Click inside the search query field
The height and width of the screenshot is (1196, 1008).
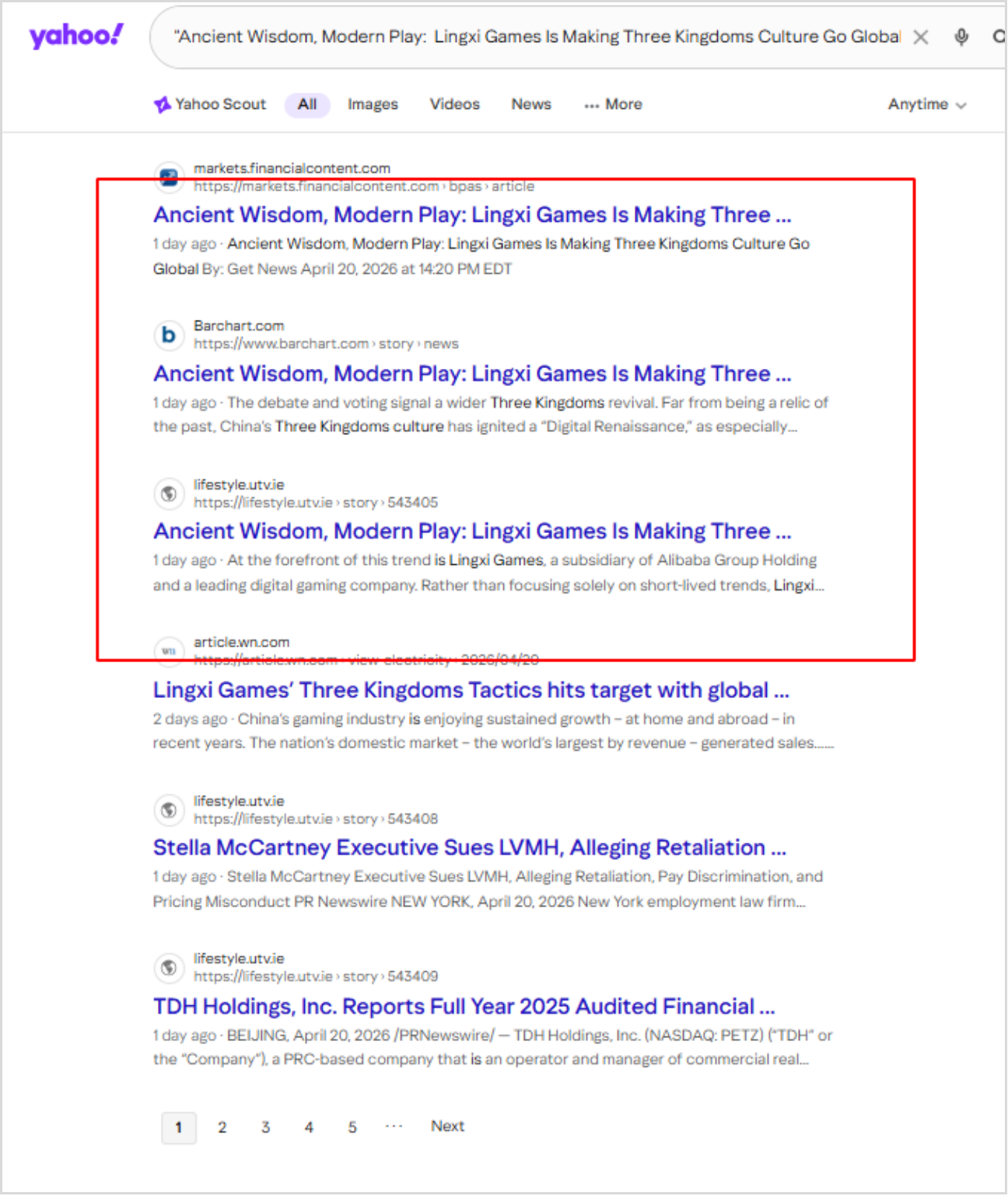(x=537, y=37)
